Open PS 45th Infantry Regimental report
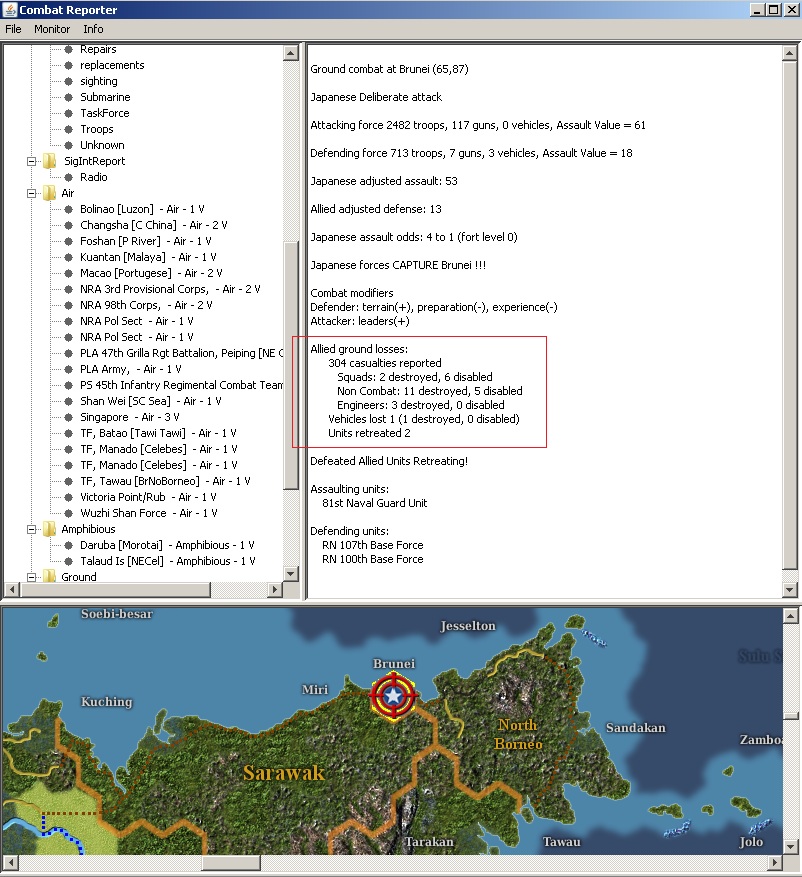Screen dimensions: 802x877 point(181,385)
